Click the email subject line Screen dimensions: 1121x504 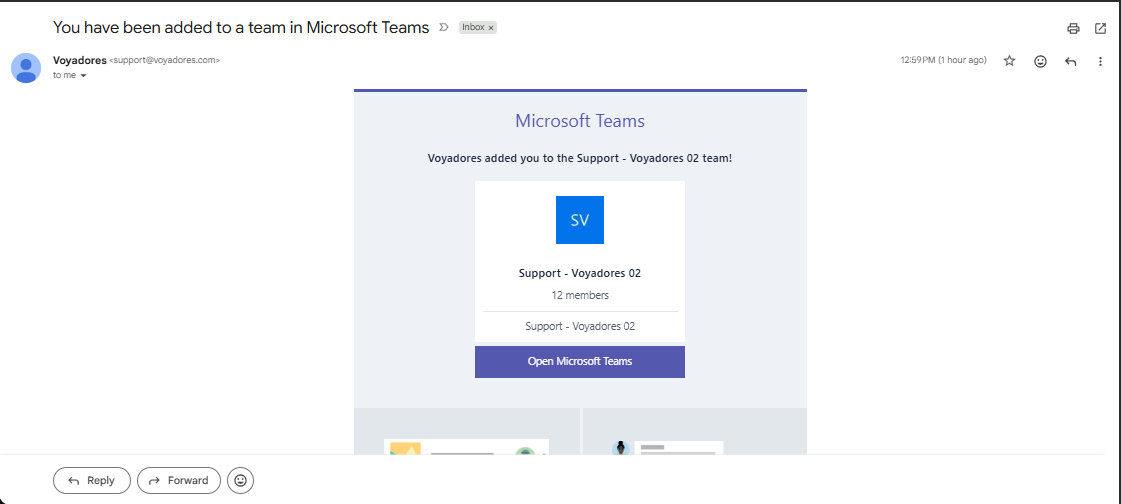tap(241, 27)
